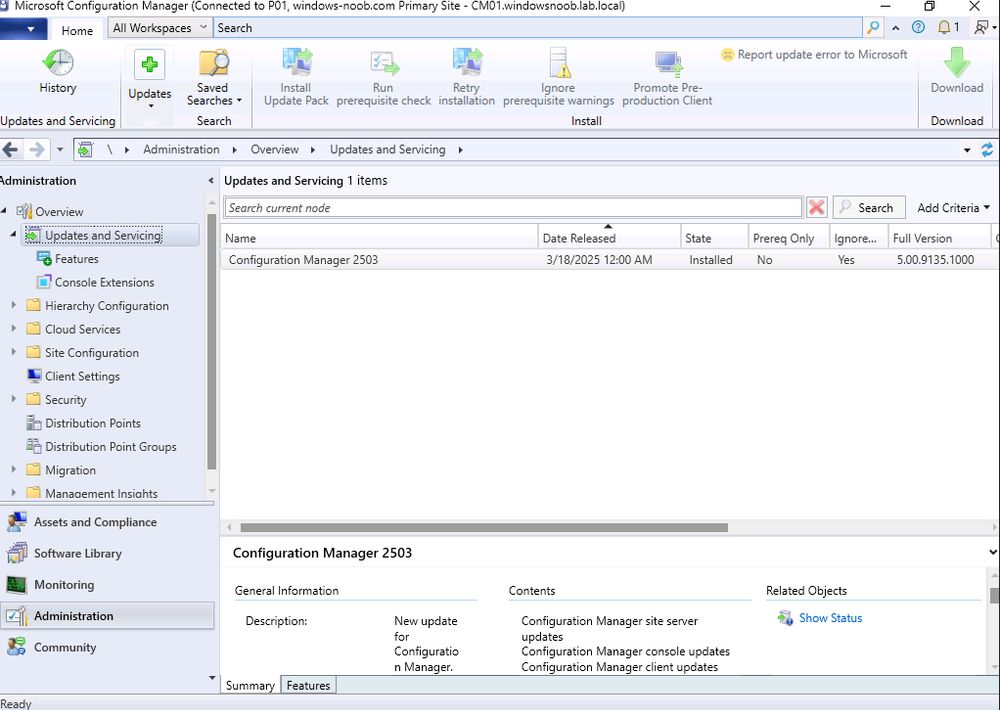Viewport: 1000px width, 710px height.
Task: Open the History button in ribbon
Action: 57,72
